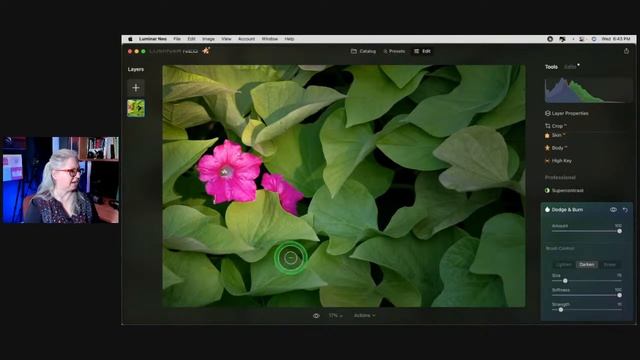Open the File menu
Image resolution: width=640 pixels, height=360 pixels.
point(177,39)
